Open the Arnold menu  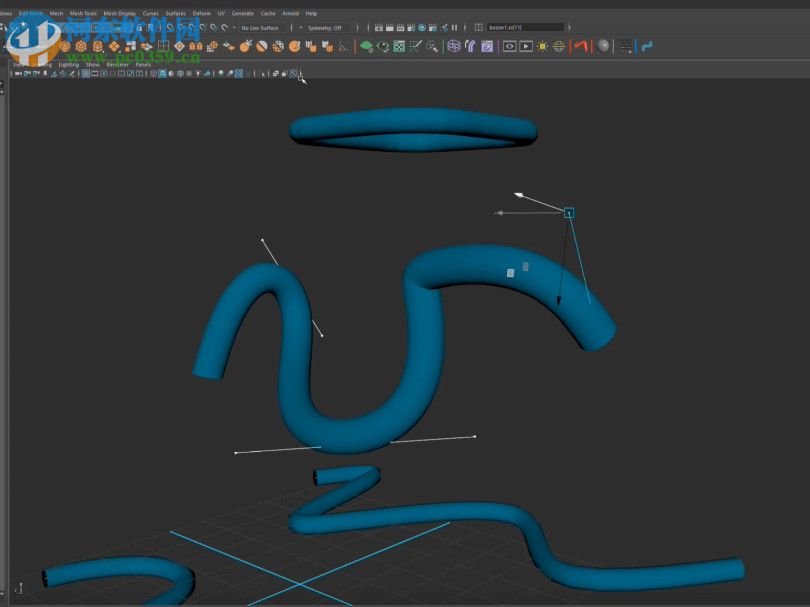(291, 13)
